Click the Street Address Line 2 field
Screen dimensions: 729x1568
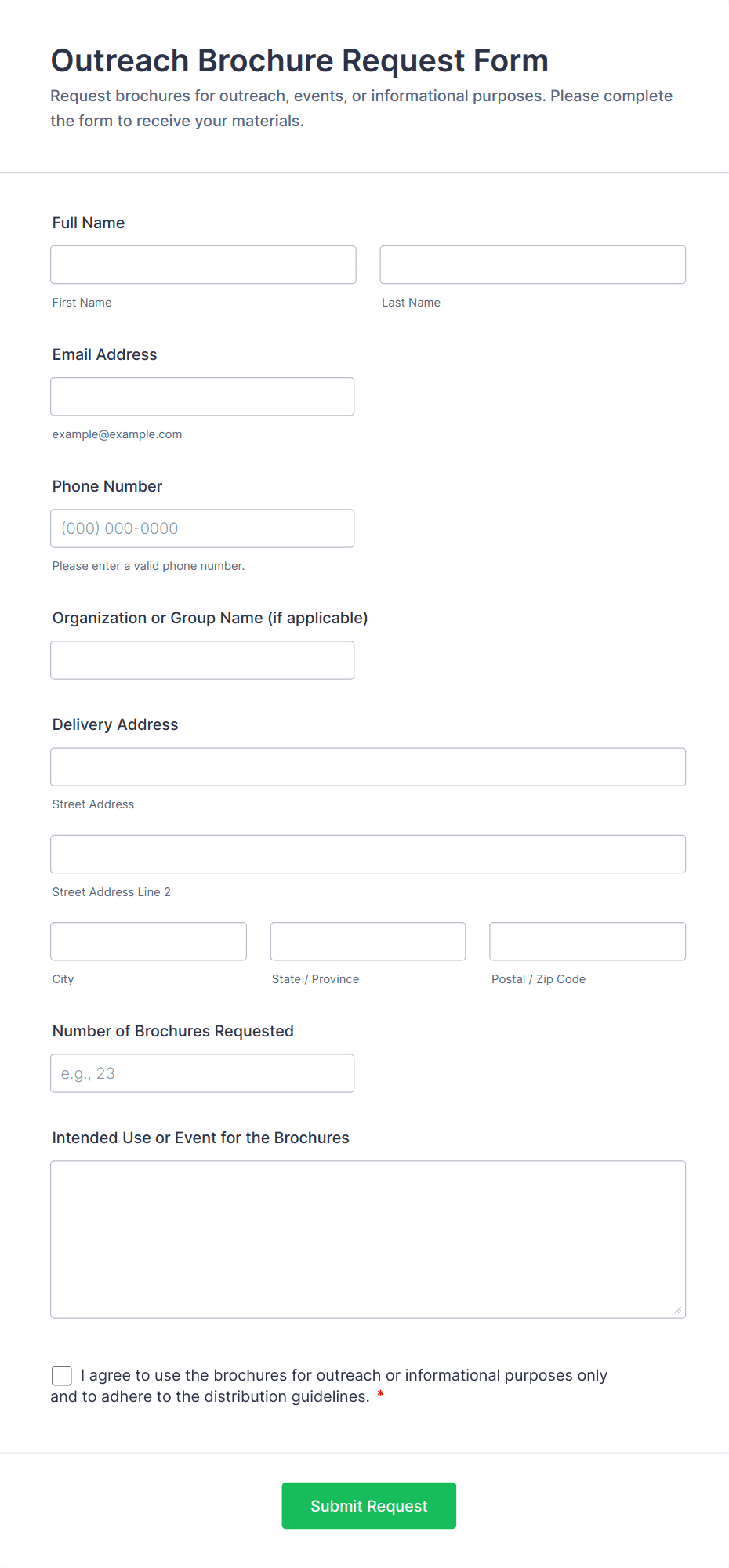click(368, 855)
